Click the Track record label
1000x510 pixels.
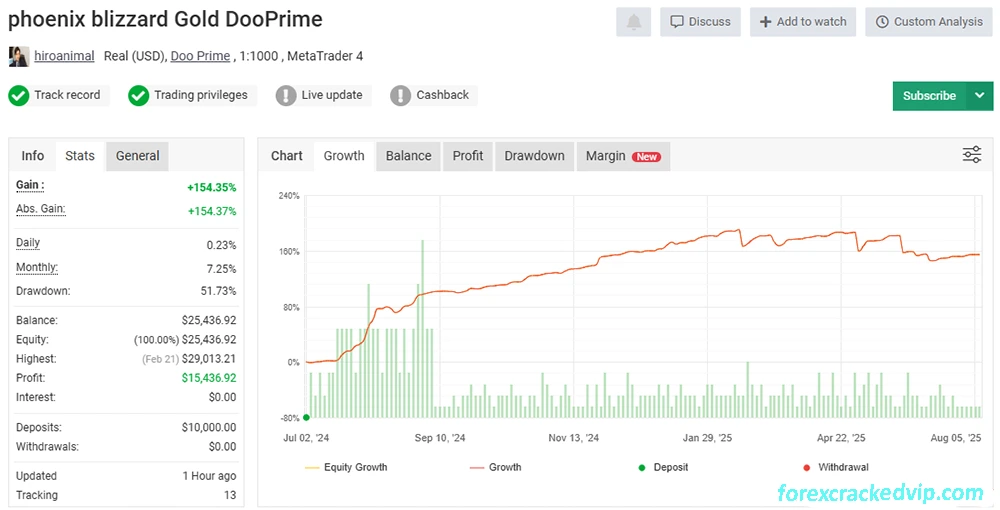[x=67, y=95]
